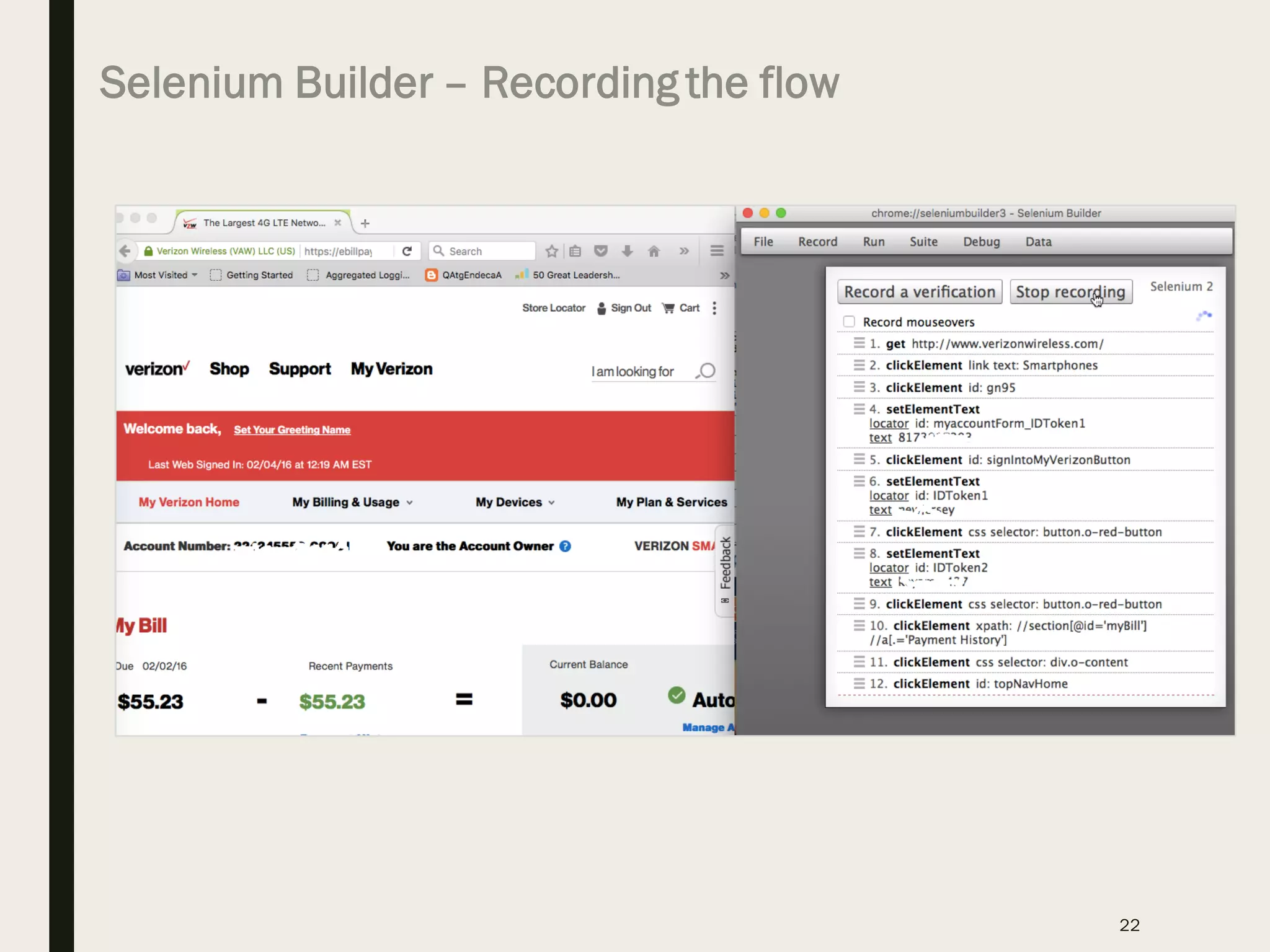1270x952 pixels.
Task: Open Aggregated Loggi... bookmark
Action: click(x=359, y=275)
